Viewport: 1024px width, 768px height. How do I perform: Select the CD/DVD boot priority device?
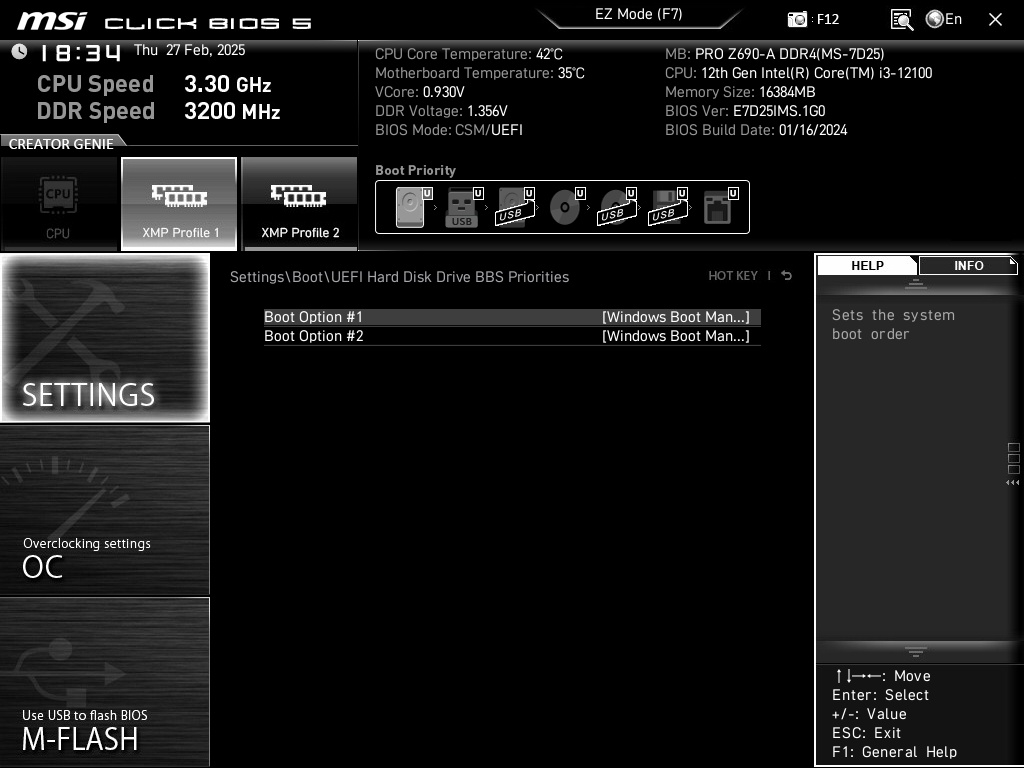567,207
